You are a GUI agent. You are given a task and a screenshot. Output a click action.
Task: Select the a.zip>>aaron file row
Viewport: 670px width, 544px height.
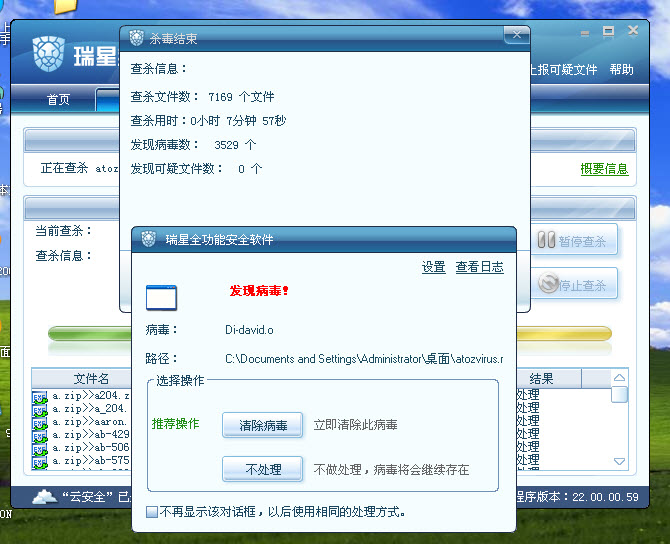pyautogui.click(x=81, y=423)
